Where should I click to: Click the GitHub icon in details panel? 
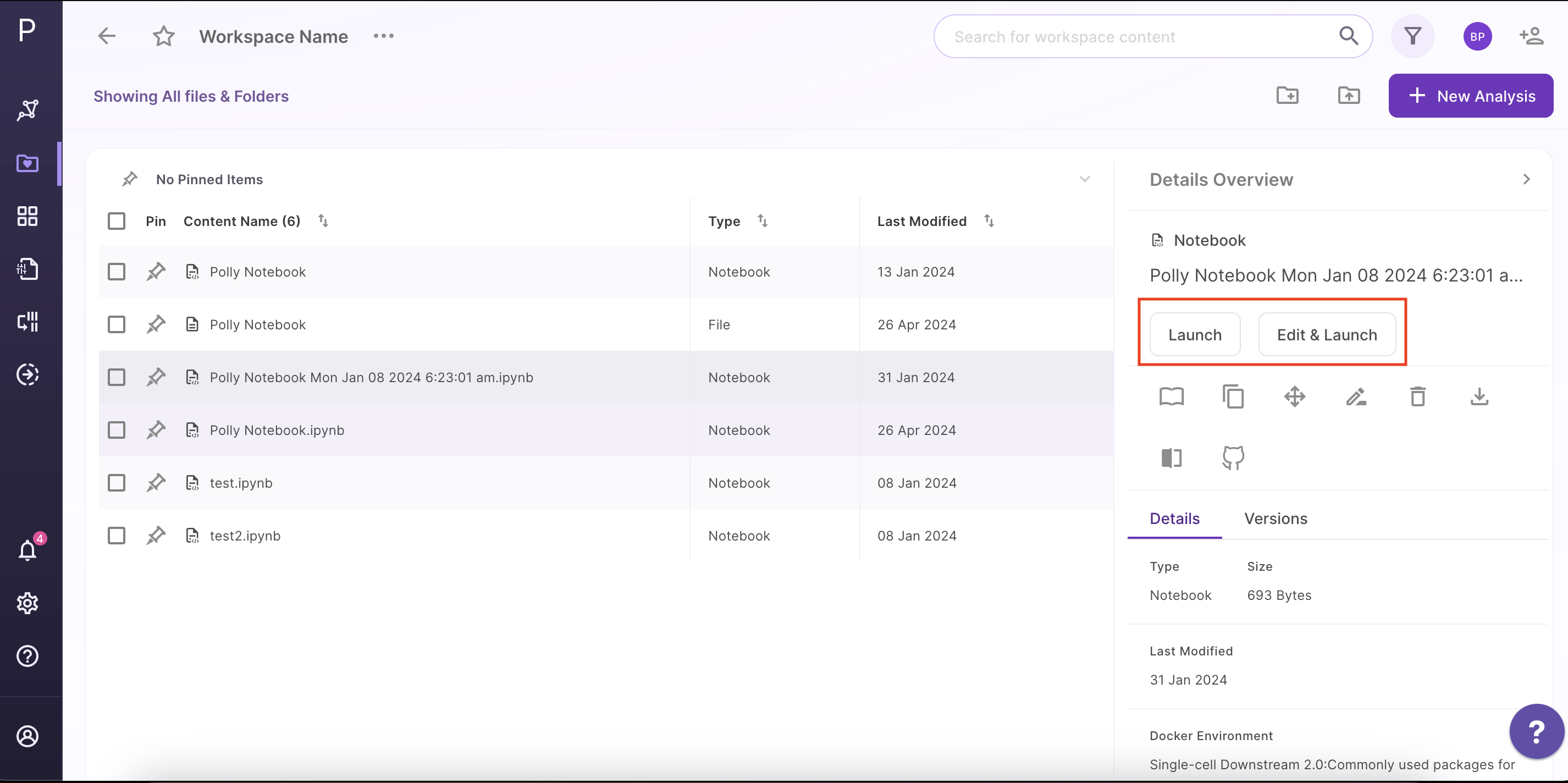click(1233, 458)
